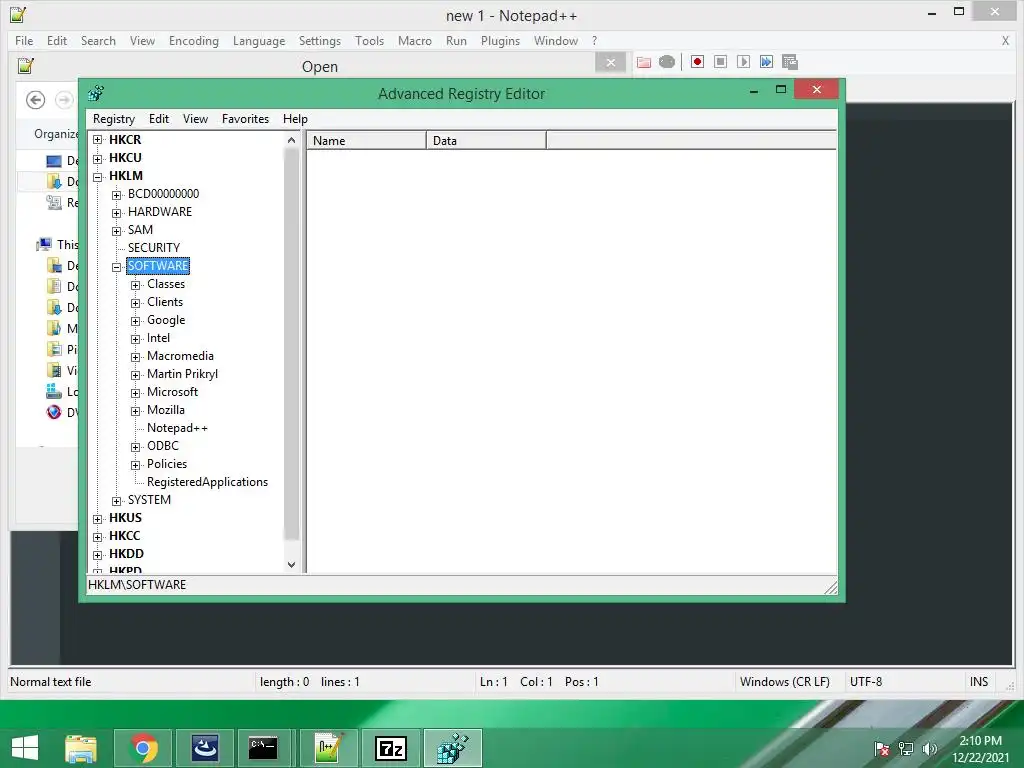The width and height of the screenshot is (1024, 768).
Task: Collapse the HKLM root key
Action: (97, 176)
